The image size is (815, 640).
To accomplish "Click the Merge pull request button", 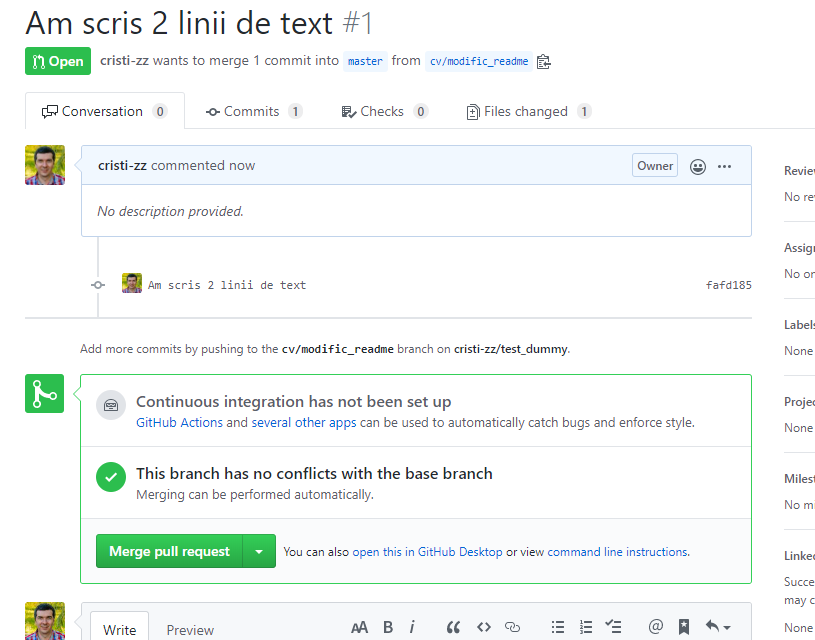I will 169,551.
